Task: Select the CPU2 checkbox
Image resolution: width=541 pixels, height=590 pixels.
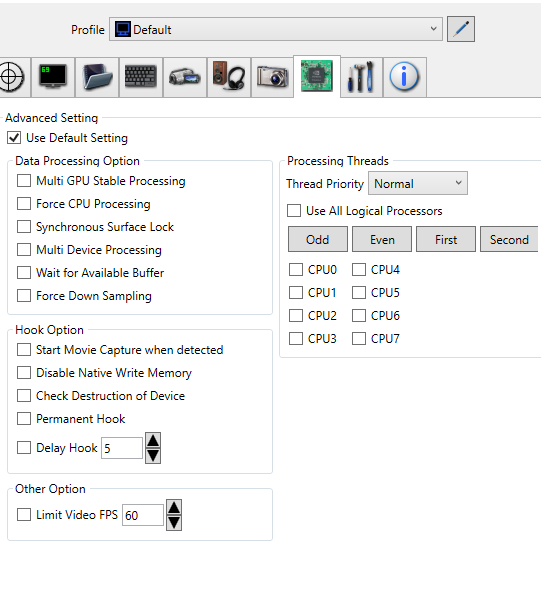Action: pos(296,315)
